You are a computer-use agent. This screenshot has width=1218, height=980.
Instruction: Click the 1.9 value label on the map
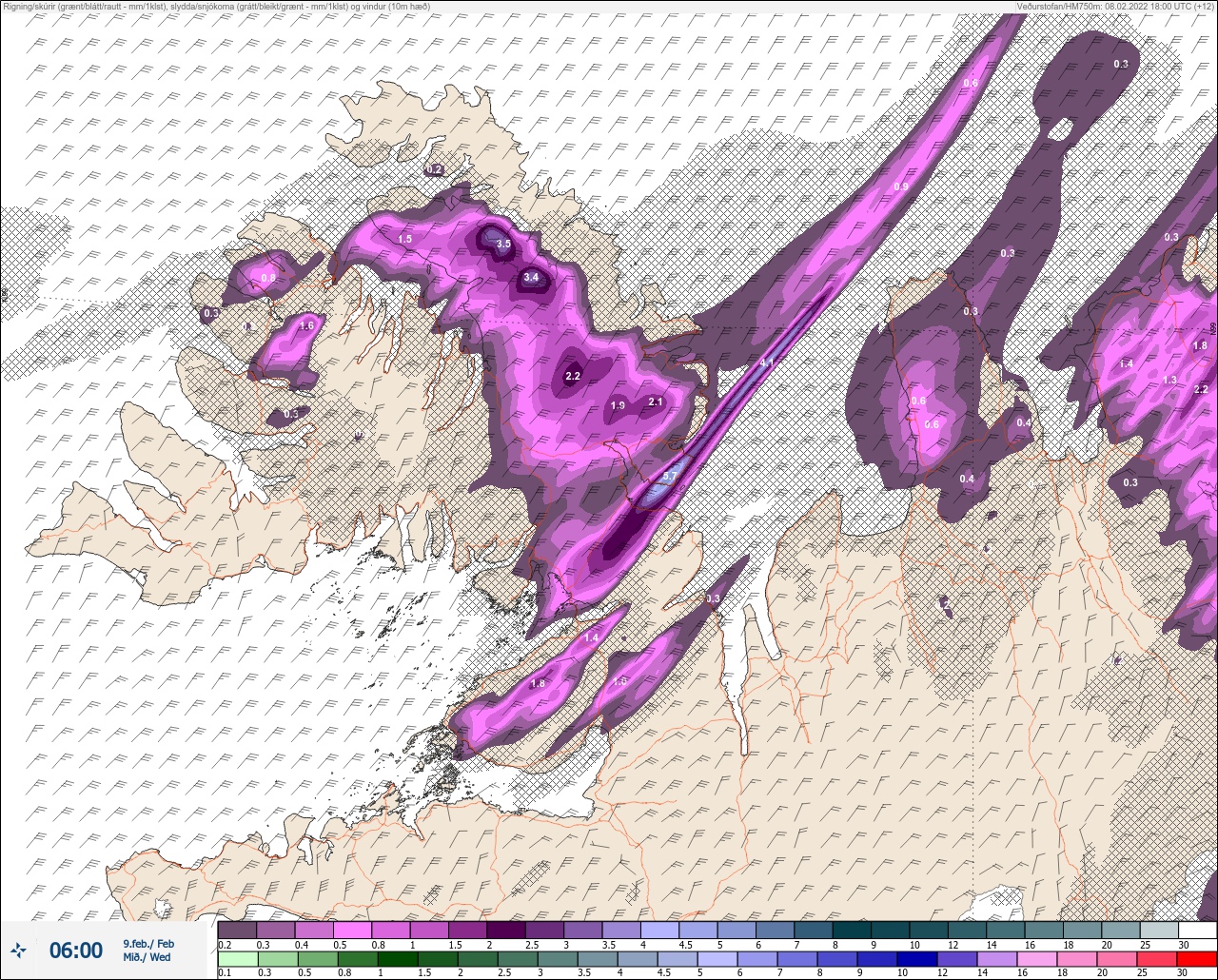pos(618,406)
